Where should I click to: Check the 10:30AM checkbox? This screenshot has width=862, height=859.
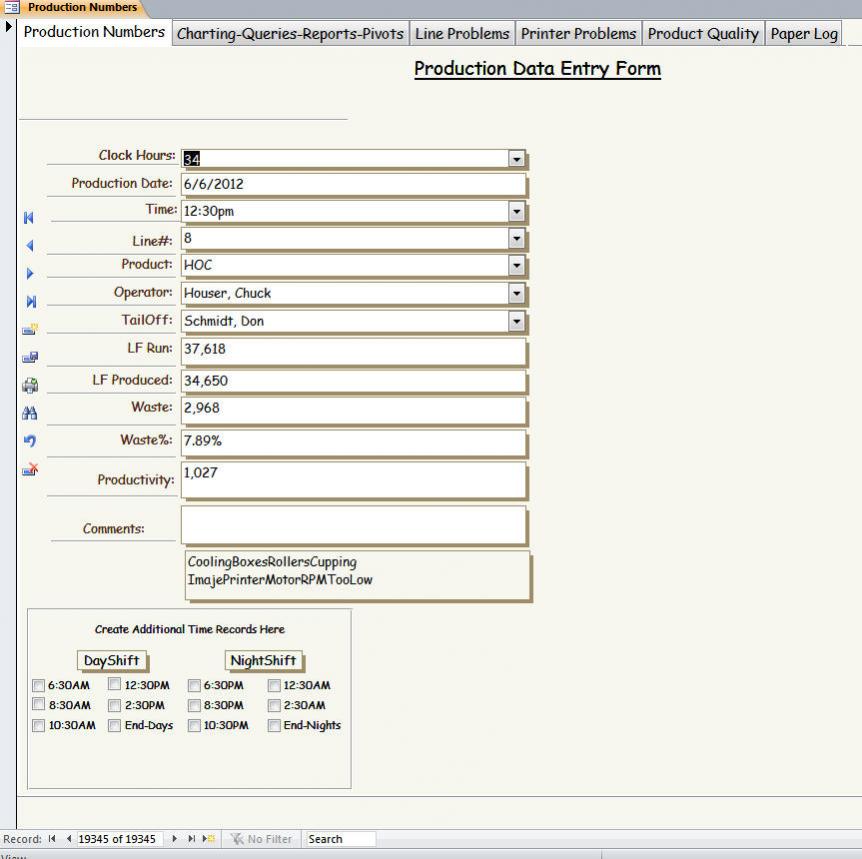38,725
